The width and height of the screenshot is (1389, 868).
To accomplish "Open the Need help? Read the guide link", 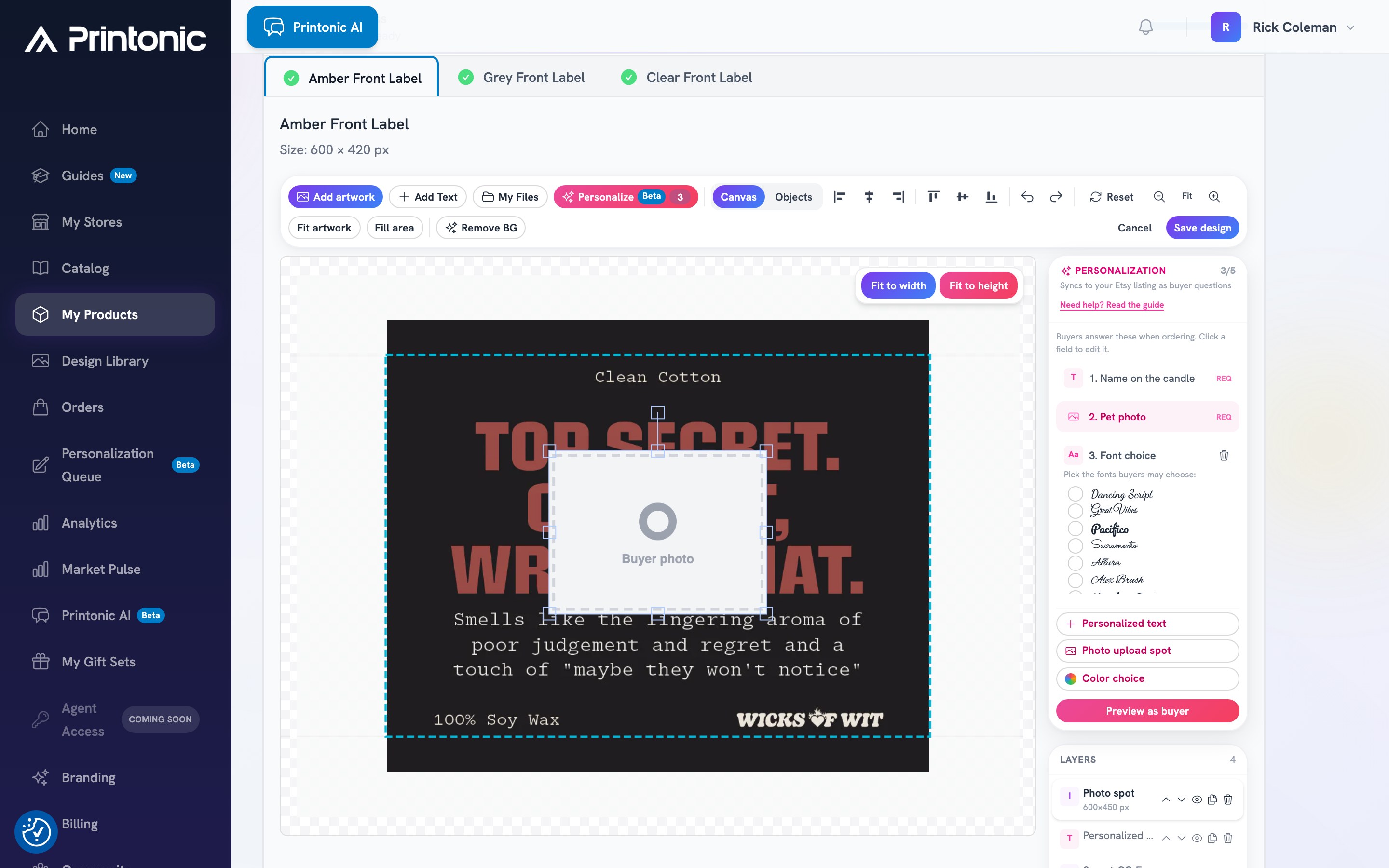I will click(x=1111, y=305).
